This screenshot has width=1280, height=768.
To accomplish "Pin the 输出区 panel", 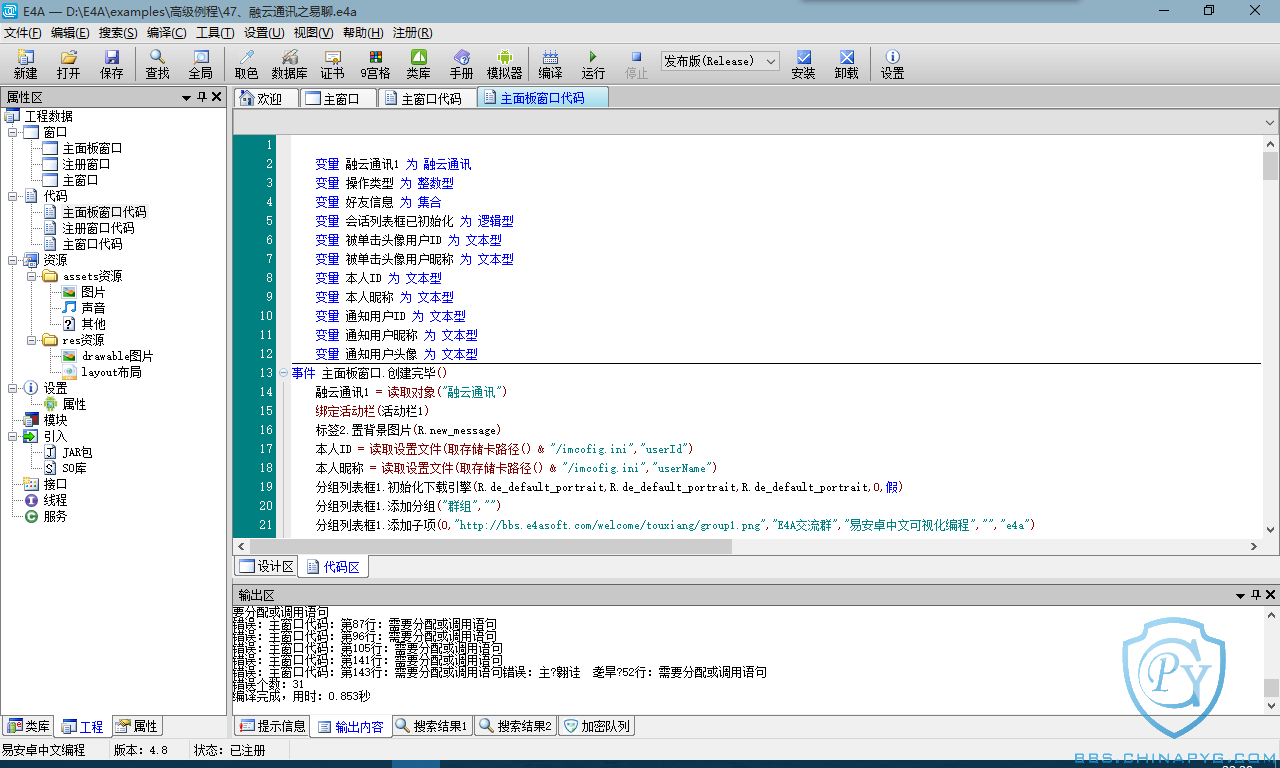I will (x=1256, y=595).
